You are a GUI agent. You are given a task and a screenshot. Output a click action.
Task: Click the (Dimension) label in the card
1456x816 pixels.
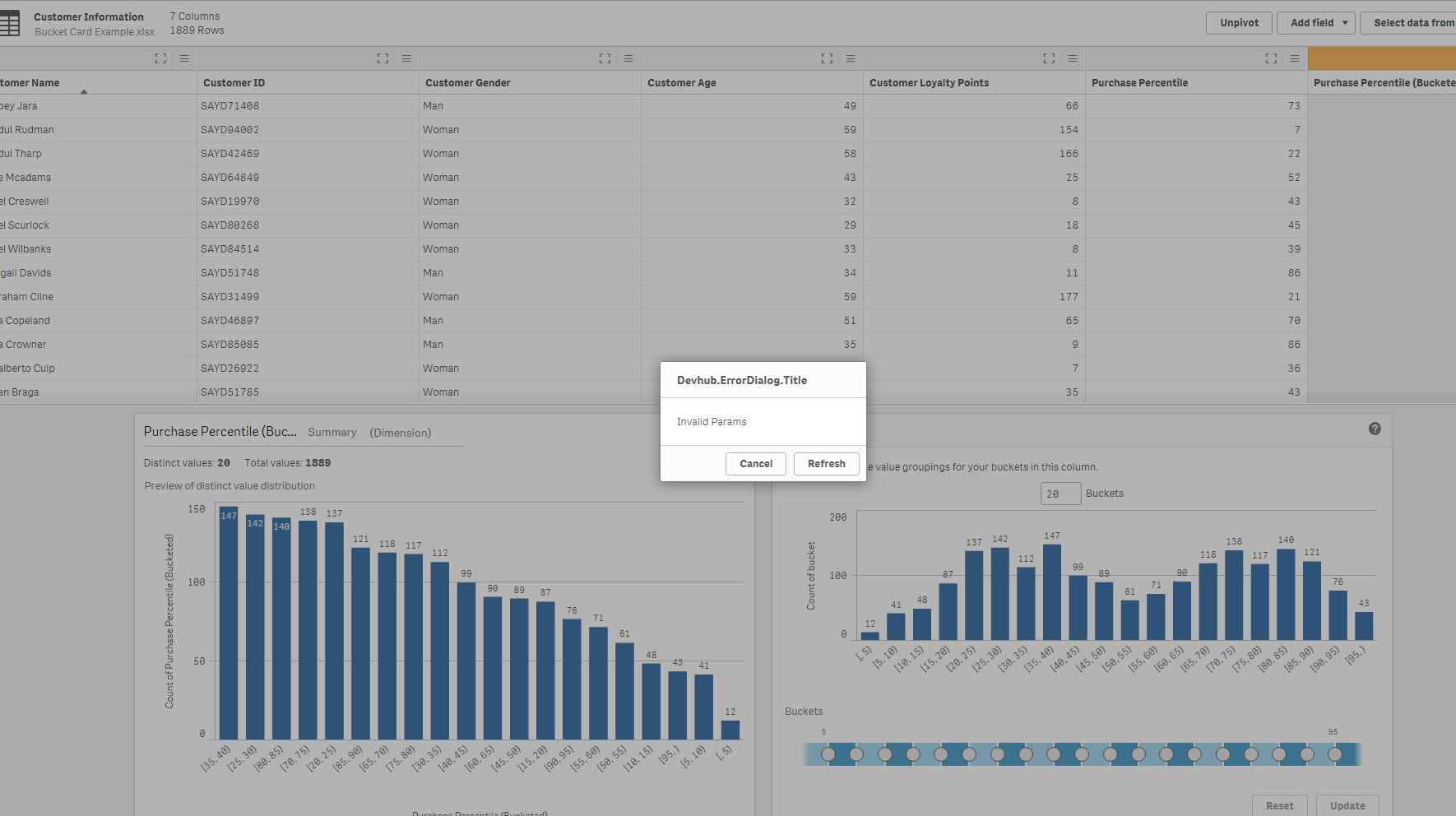401,433
